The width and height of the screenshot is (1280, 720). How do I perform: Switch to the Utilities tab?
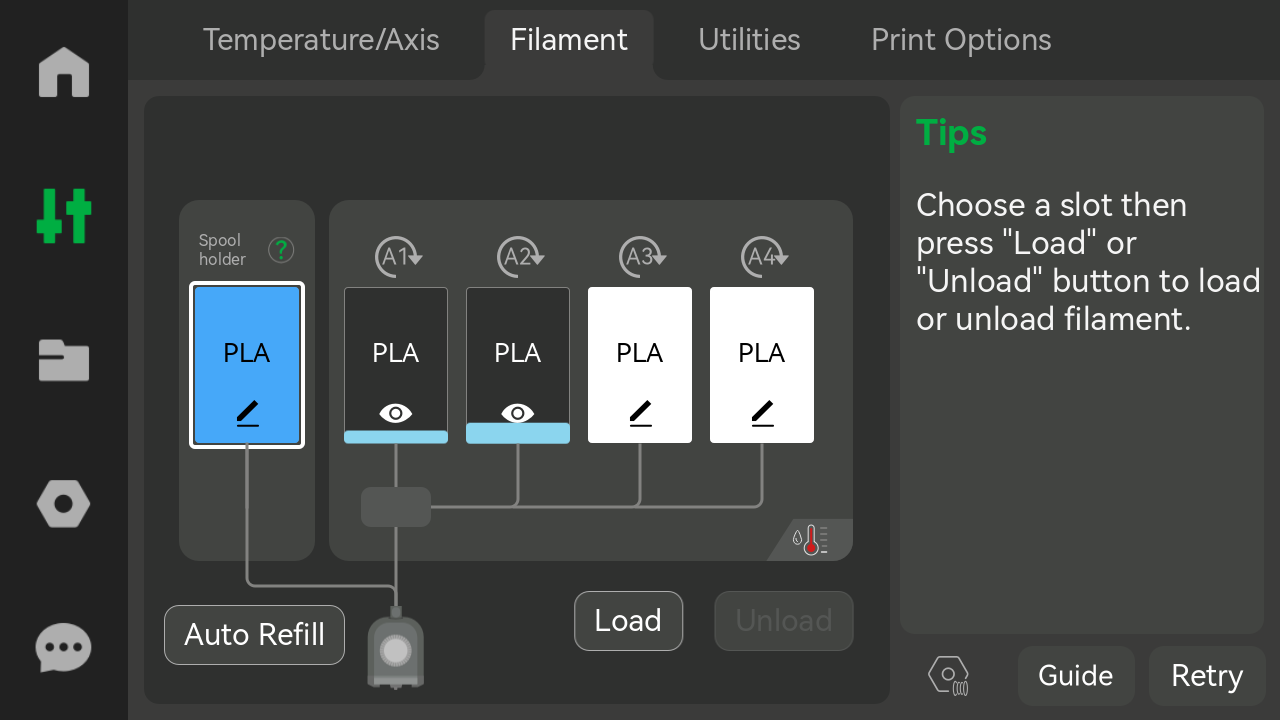(x=749, y=40)
